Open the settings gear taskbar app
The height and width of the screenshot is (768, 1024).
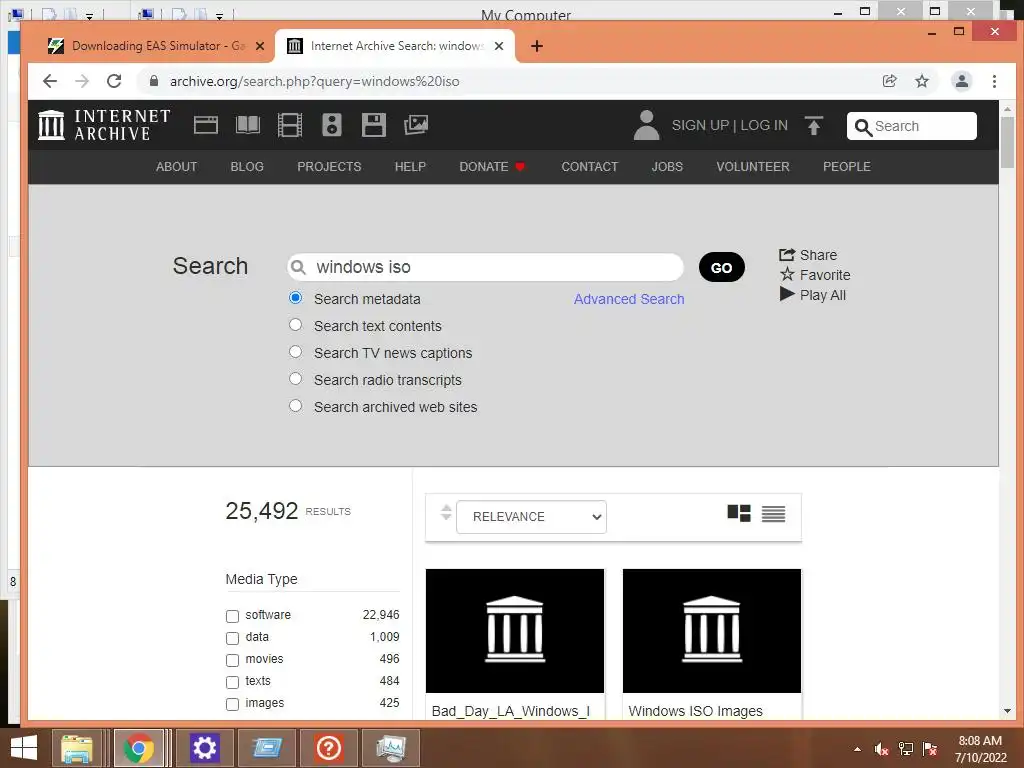tap(204, 748)
